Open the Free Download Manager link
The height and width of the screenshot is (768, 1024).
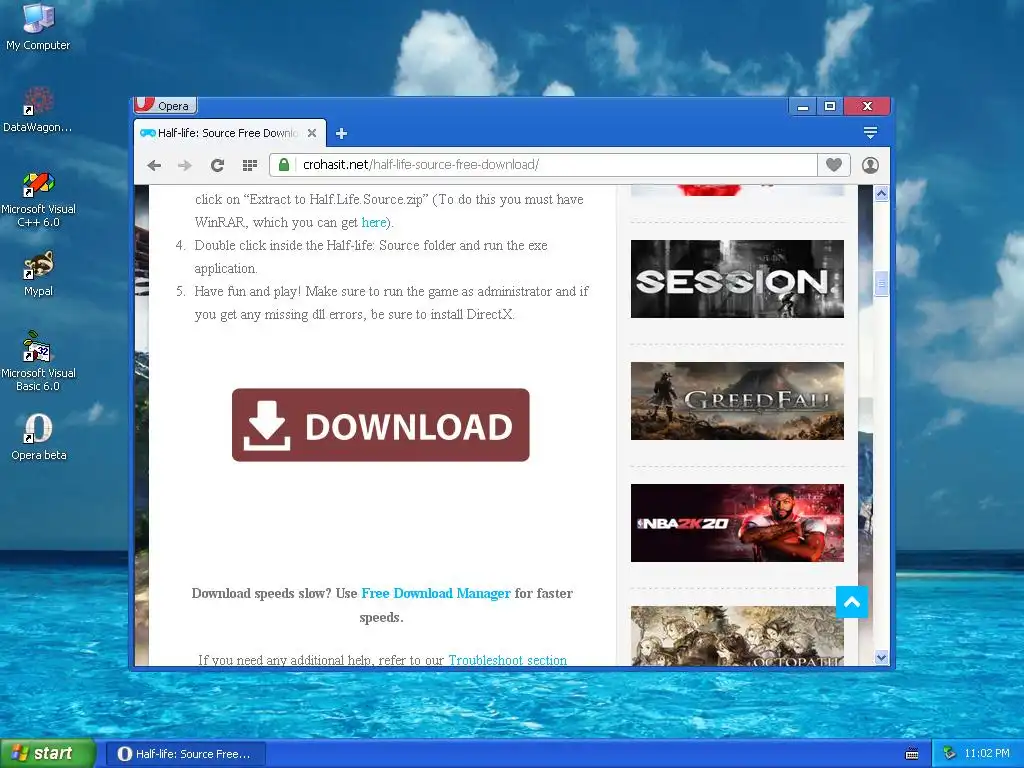436,593
